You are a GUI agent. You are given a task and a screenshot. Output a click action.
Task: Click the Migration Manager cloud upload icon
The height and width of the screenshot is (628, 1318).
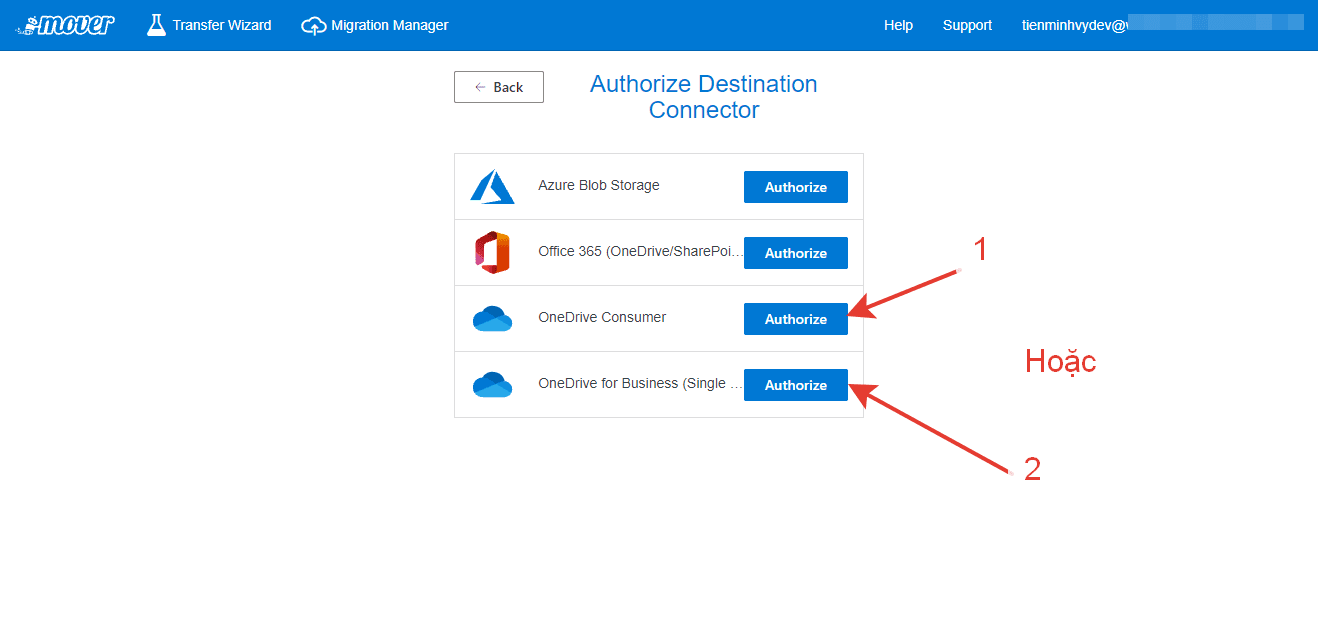pyautogui.click(x=314, y=26)
